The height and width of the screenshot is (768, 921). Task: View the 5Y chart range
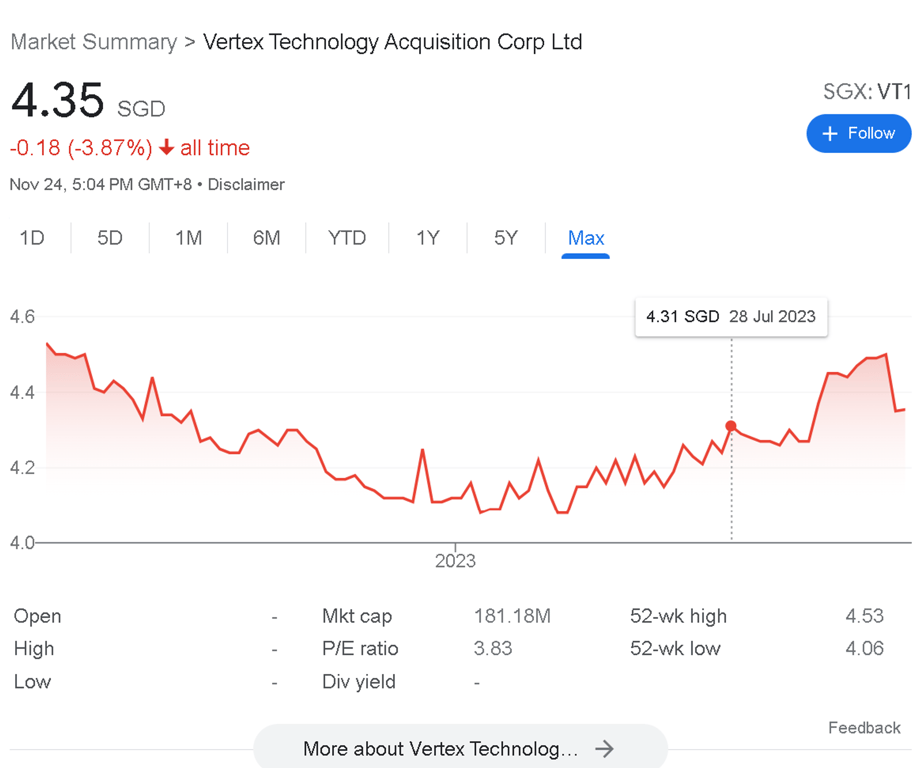click(506, 238)
